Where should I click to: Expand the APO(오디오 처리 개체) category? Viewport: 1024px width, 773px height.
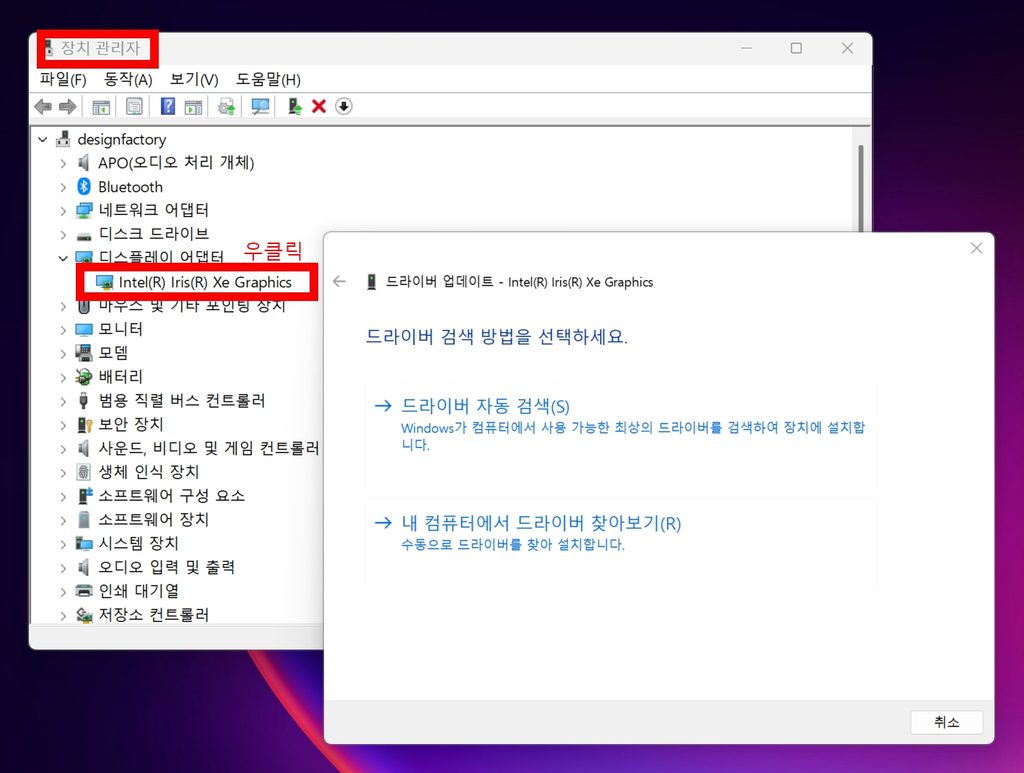click(x=63, y=163)
